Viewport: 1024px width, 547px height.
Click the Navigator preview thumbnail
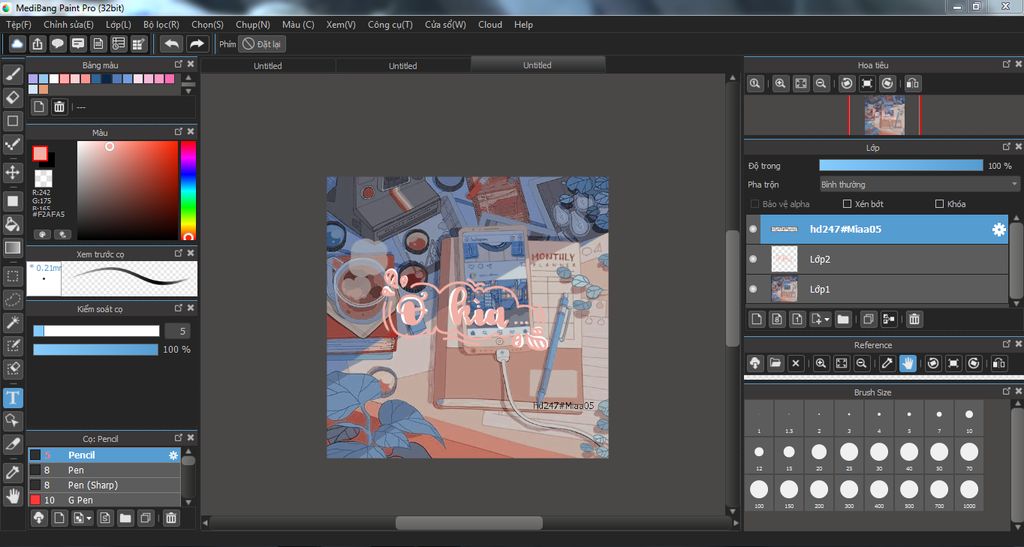[884, 116]
